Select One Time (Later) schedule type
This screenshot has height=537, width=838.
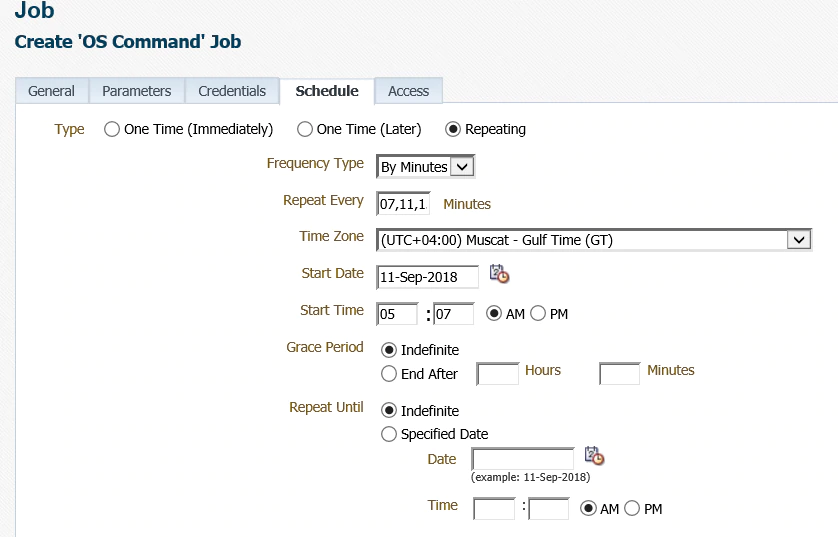click(x=305, y=129)
